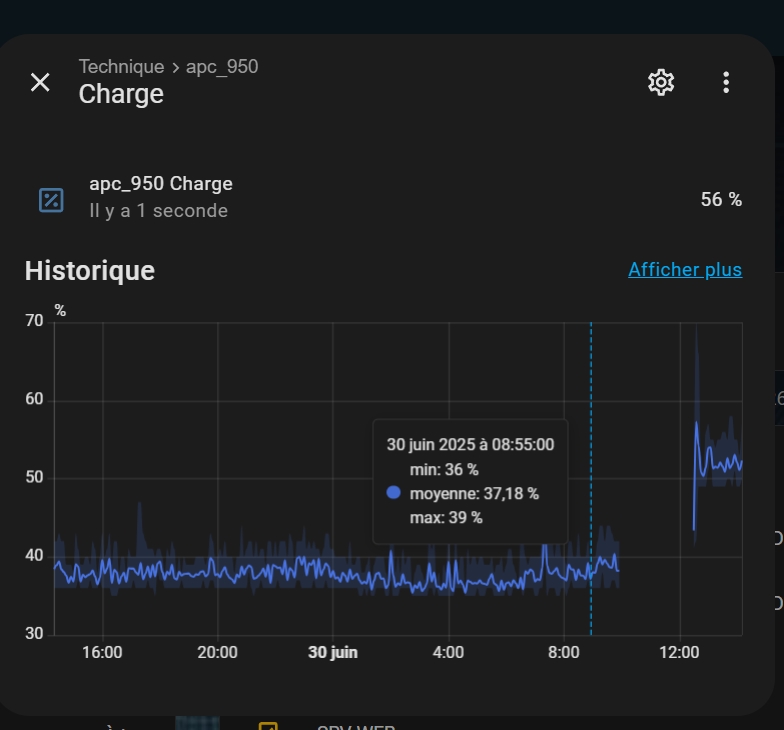Open the three-dot overflow menu

pos(726,82)
